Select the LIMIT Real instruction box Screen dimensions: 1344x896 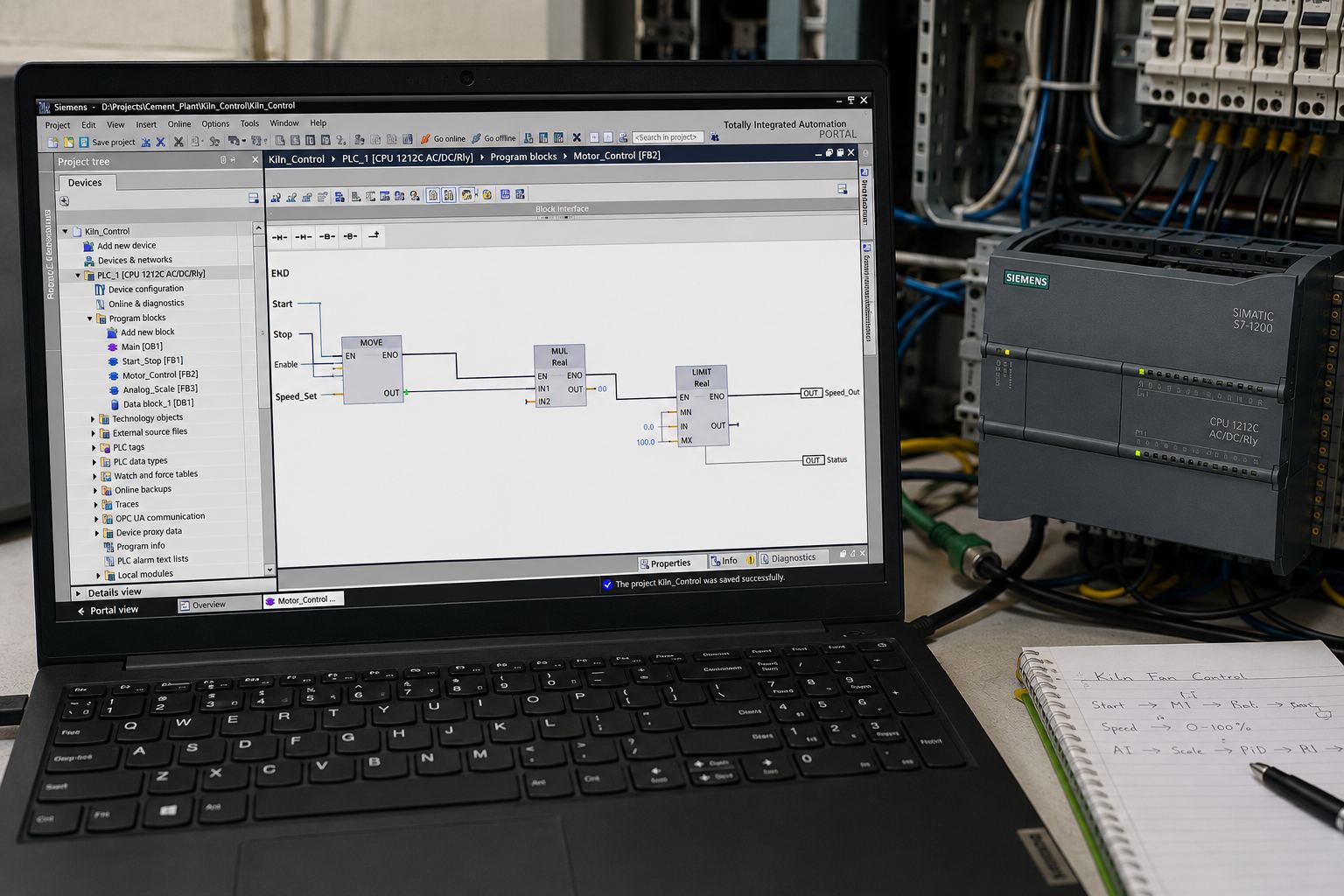click(702, 406)
